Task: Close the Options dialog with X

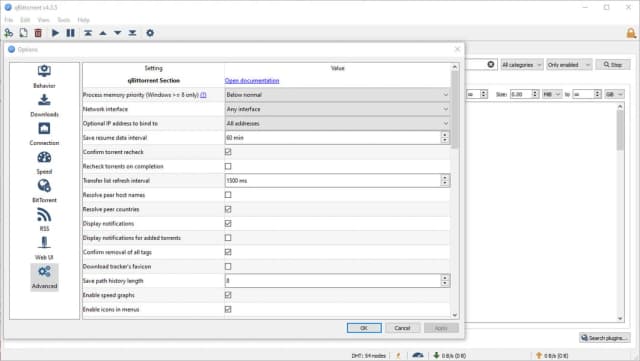Action: coord(457,49)
